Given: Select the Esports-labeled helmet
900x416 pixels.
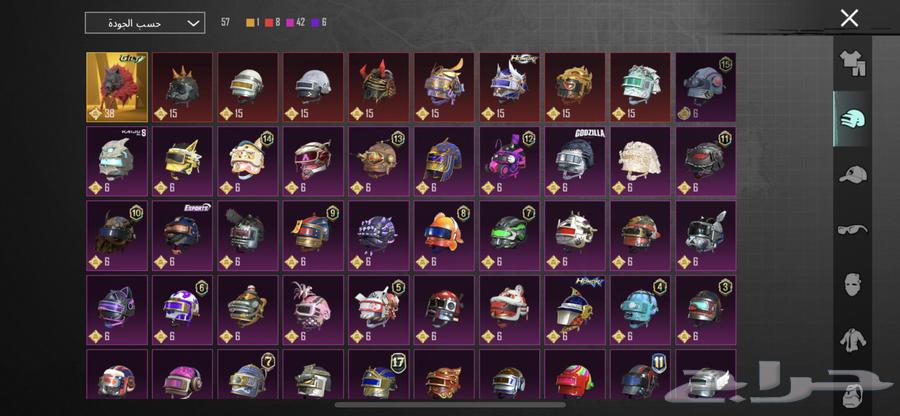Looking at the screenshot, I should [183, 235].
